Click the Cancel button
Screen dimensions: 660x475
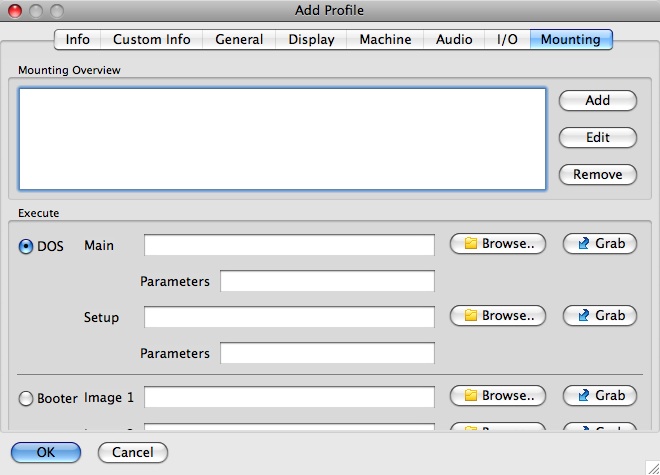click(133, 453)
